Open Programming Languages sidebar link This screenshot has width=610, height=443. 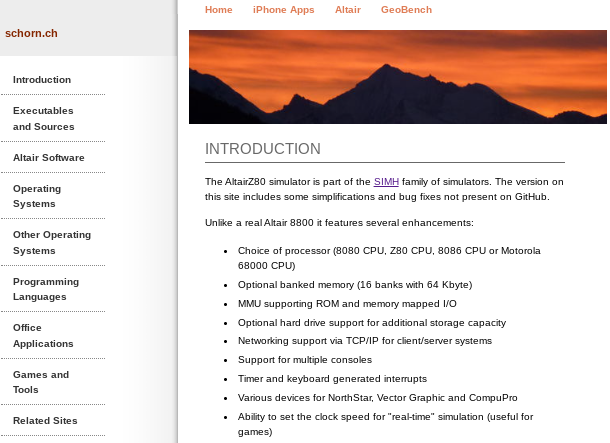coord(46,289)
